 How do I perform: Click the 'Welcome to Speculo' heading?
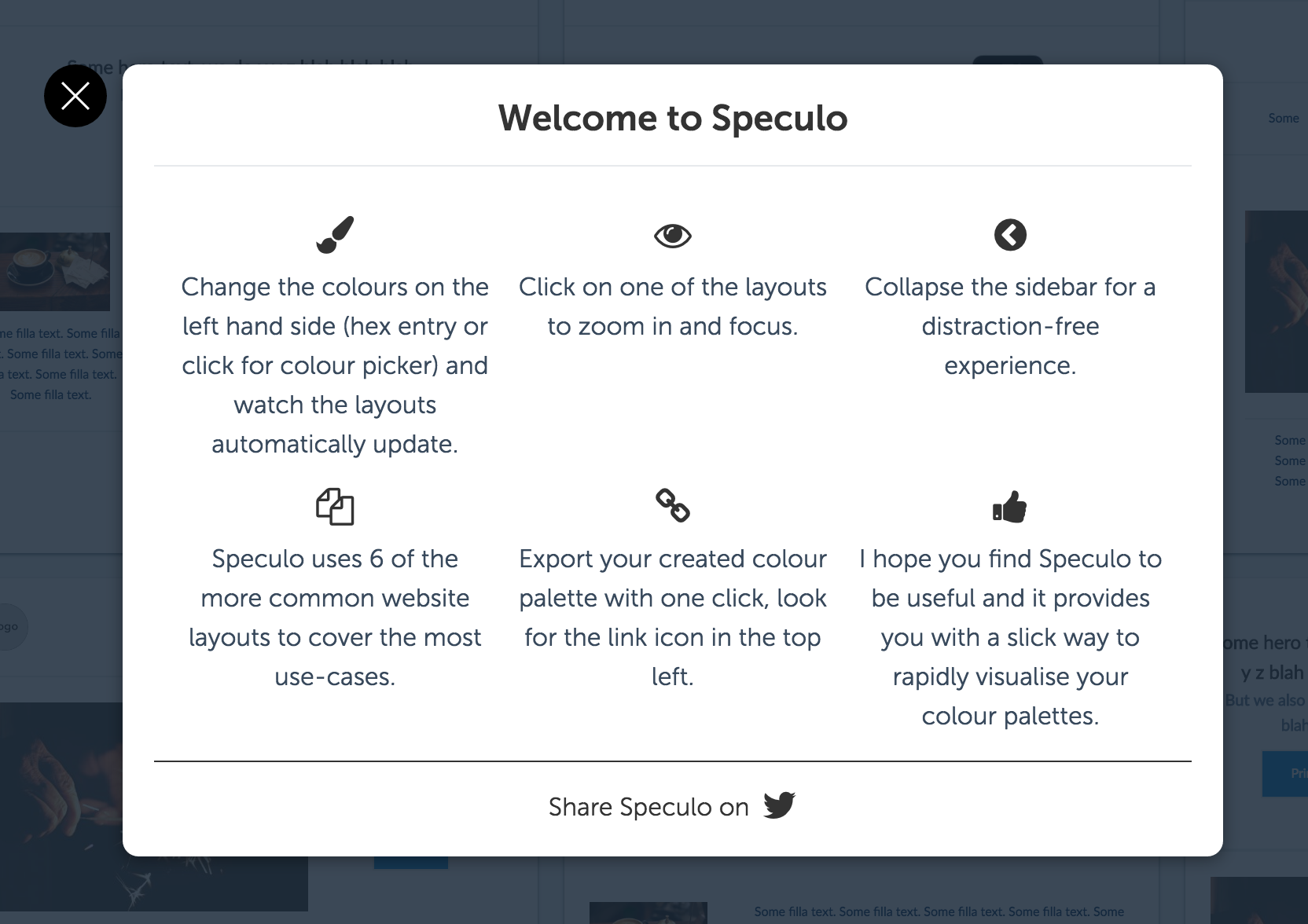[673, 118]
